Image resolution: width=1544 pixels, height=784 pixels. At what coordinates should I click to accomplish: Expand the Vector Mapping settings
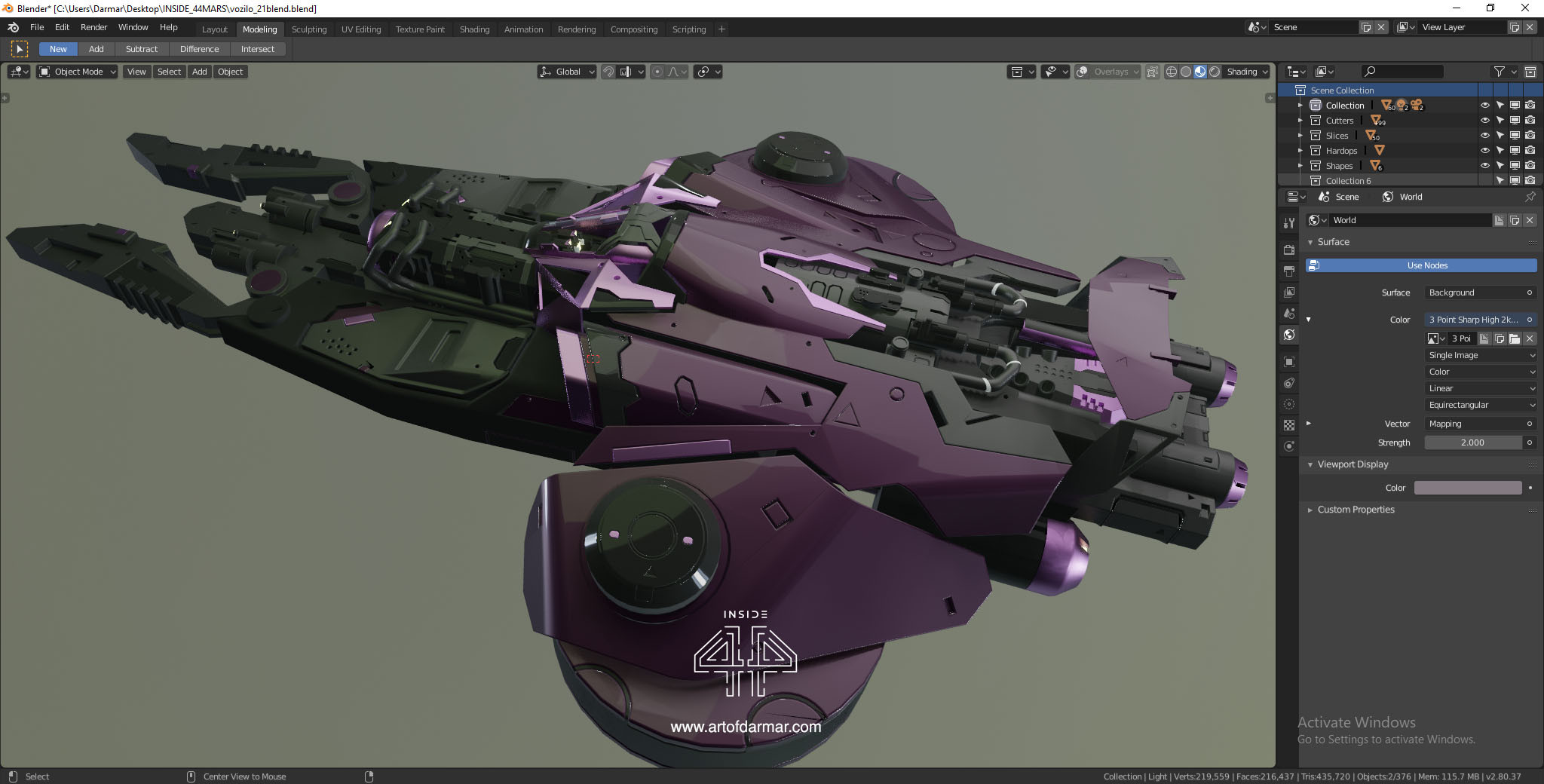click(1308, 424)
